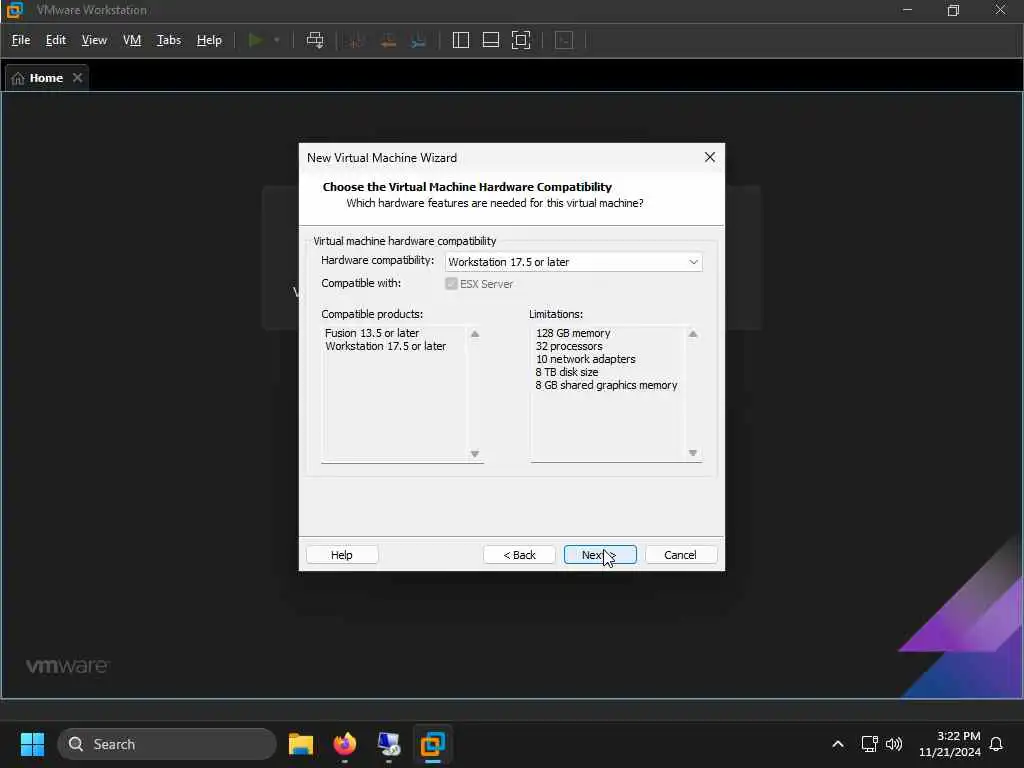This screenshot has height=768, width=1024.
Task: Select 'Fusion 13.5 or later' list entry
Action: (372, 333)
